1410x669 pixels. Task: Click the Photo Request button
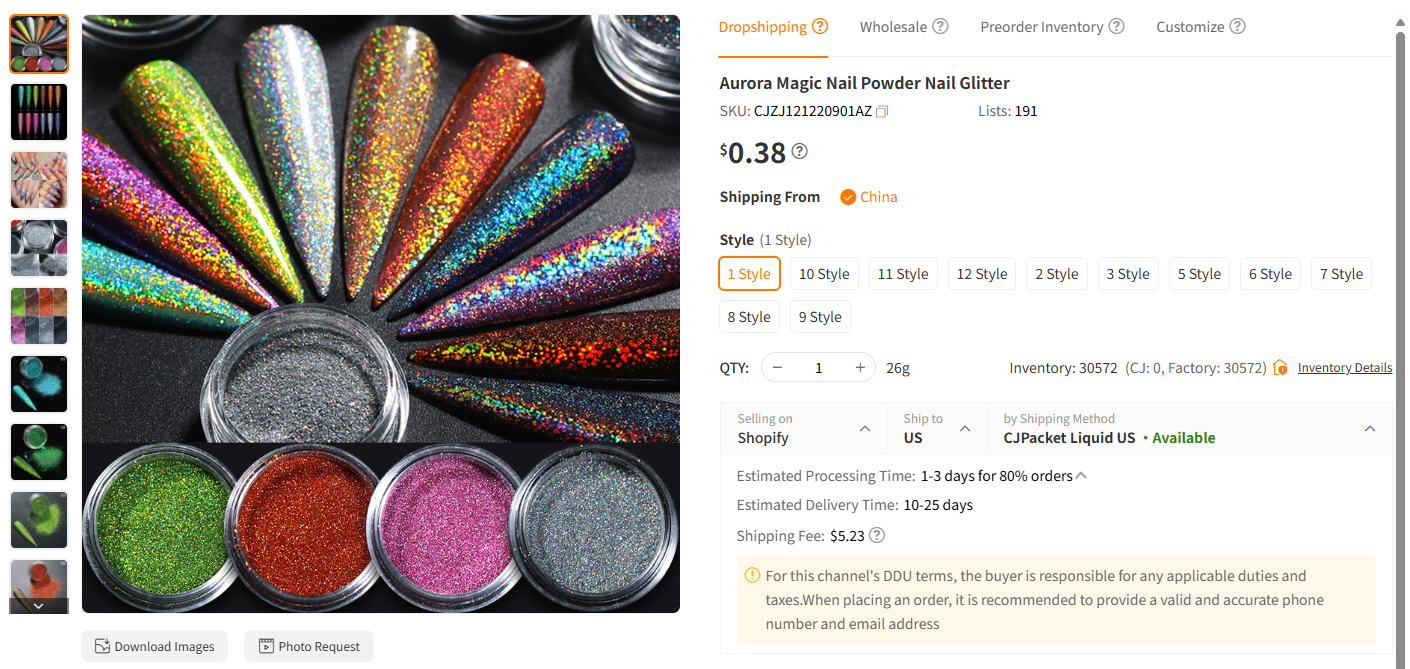pos(309,646)
